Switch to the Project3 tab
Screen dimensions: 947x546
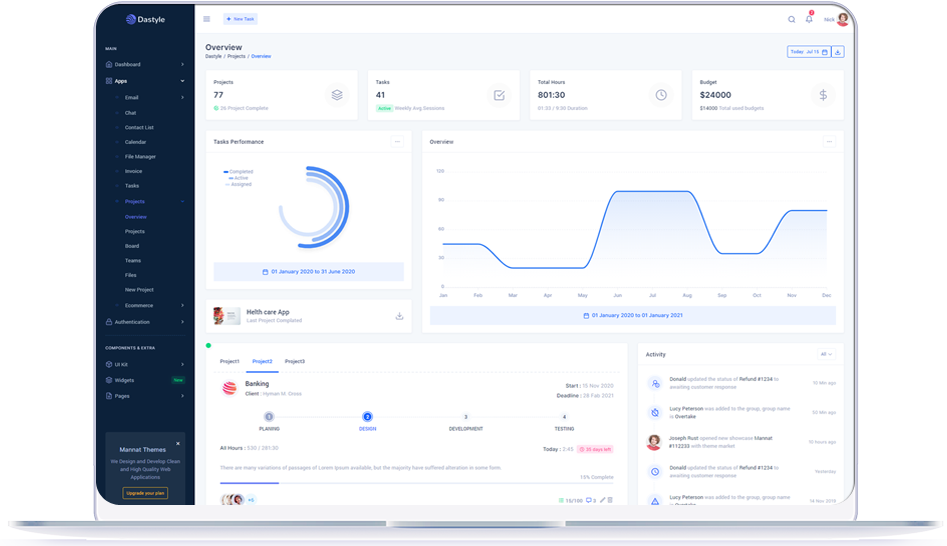pos(294,361)
